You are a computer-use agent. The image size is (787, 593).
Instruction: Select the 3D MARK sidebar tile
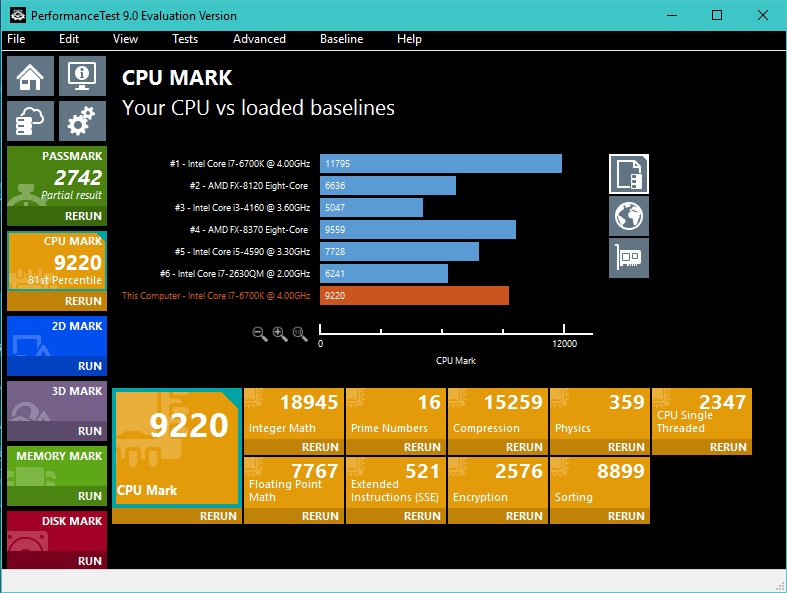[x=57, y=401]
